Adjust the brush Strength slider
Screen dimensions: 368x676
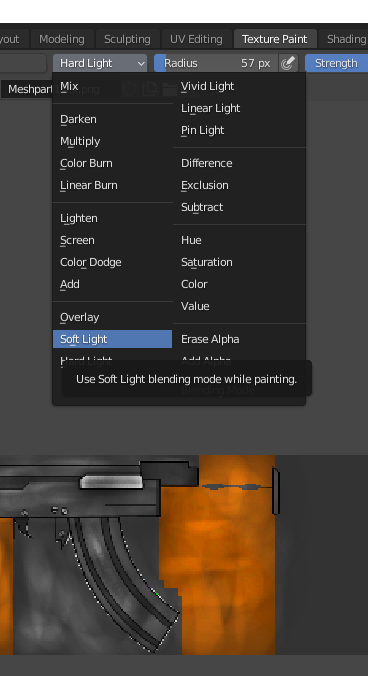tap(337, 63)
